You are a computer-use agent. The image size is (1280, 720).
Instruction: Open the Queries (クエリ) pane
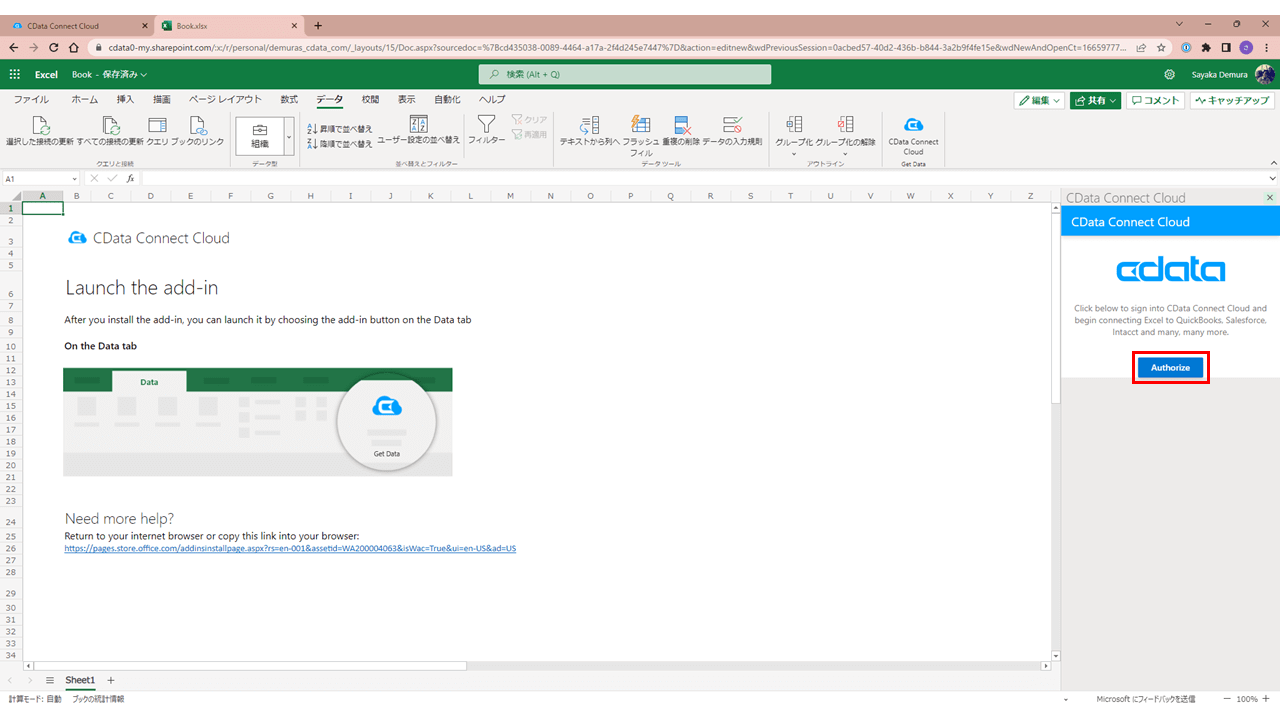click(x=157, y=131)
